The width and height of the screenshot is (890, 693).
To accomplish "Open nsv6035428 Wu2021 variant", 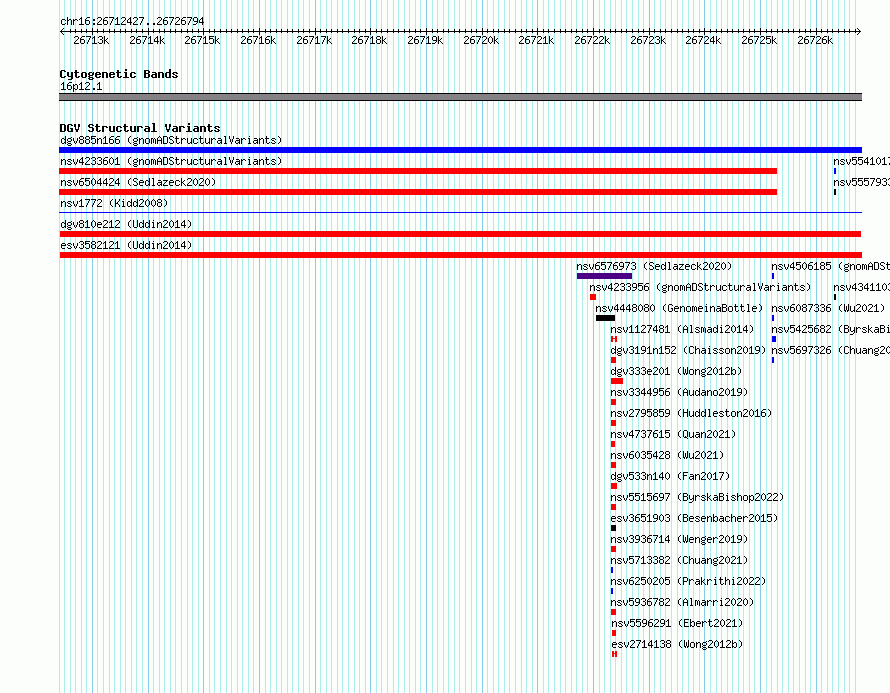I will (667, 455).
